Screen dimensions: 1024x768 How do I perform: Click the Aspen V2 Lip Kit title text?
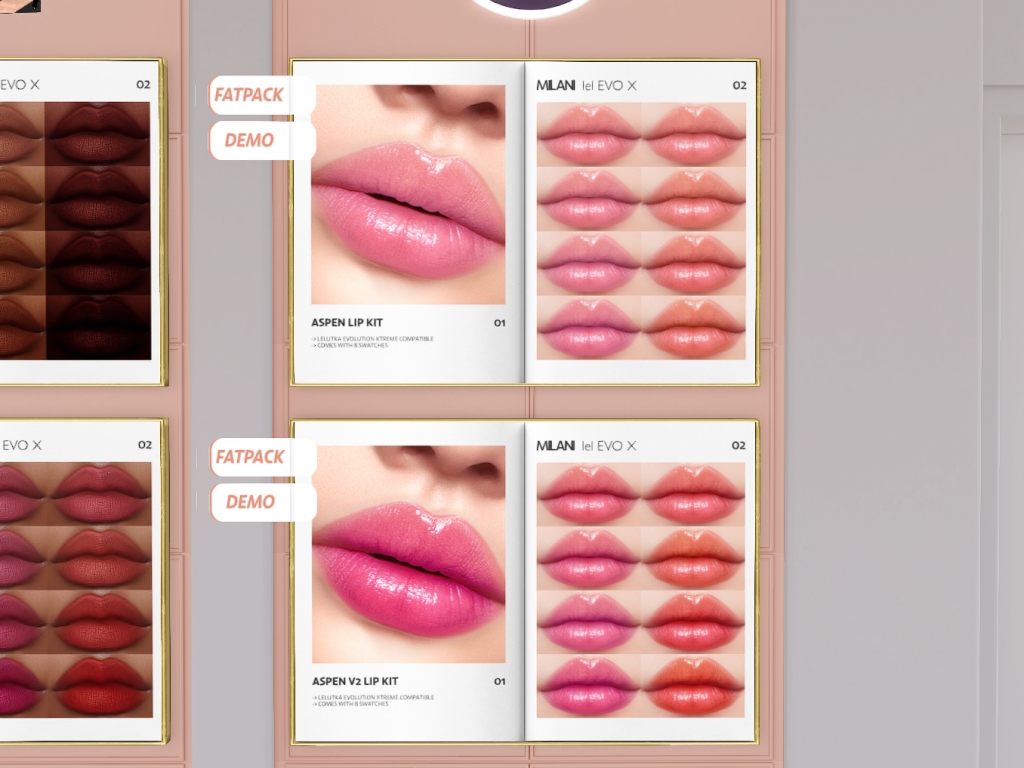click(x=355, y=682)
